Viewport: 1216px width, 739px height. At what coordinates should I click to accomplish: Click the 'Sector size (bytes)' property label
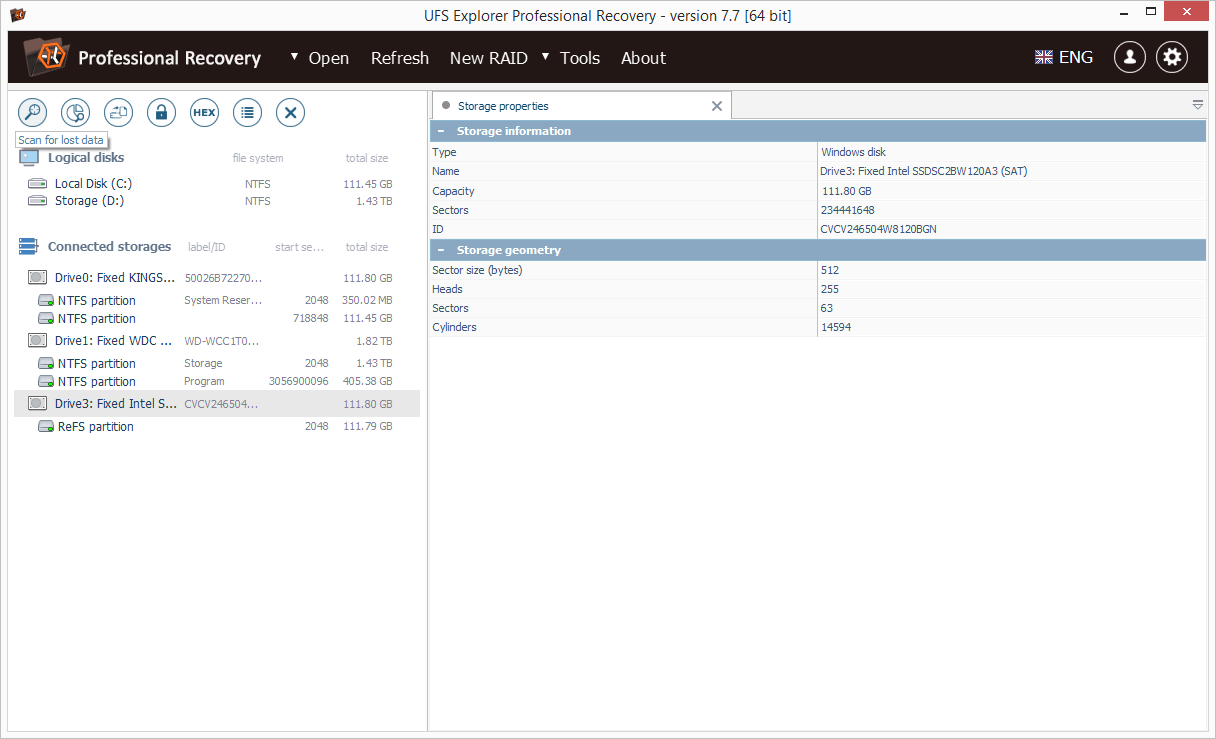[x=477, y=270]
